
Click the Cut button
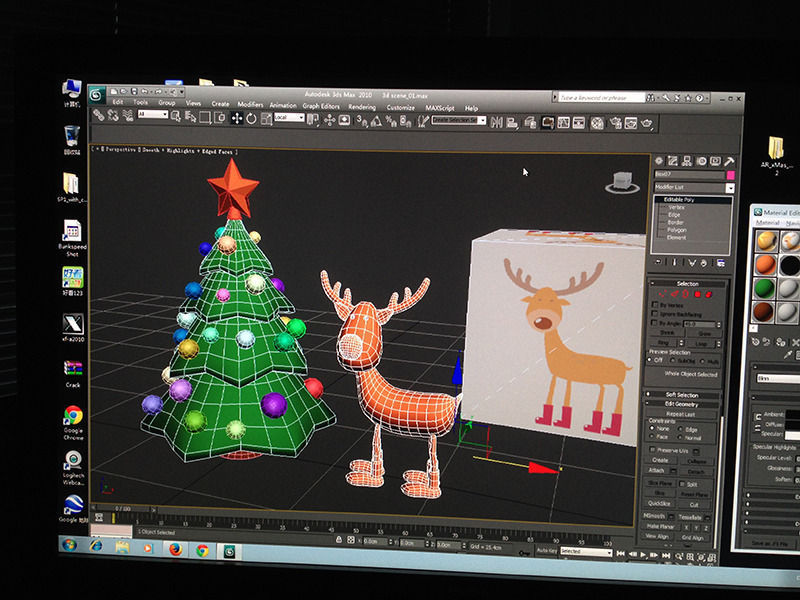coord(693,504)
